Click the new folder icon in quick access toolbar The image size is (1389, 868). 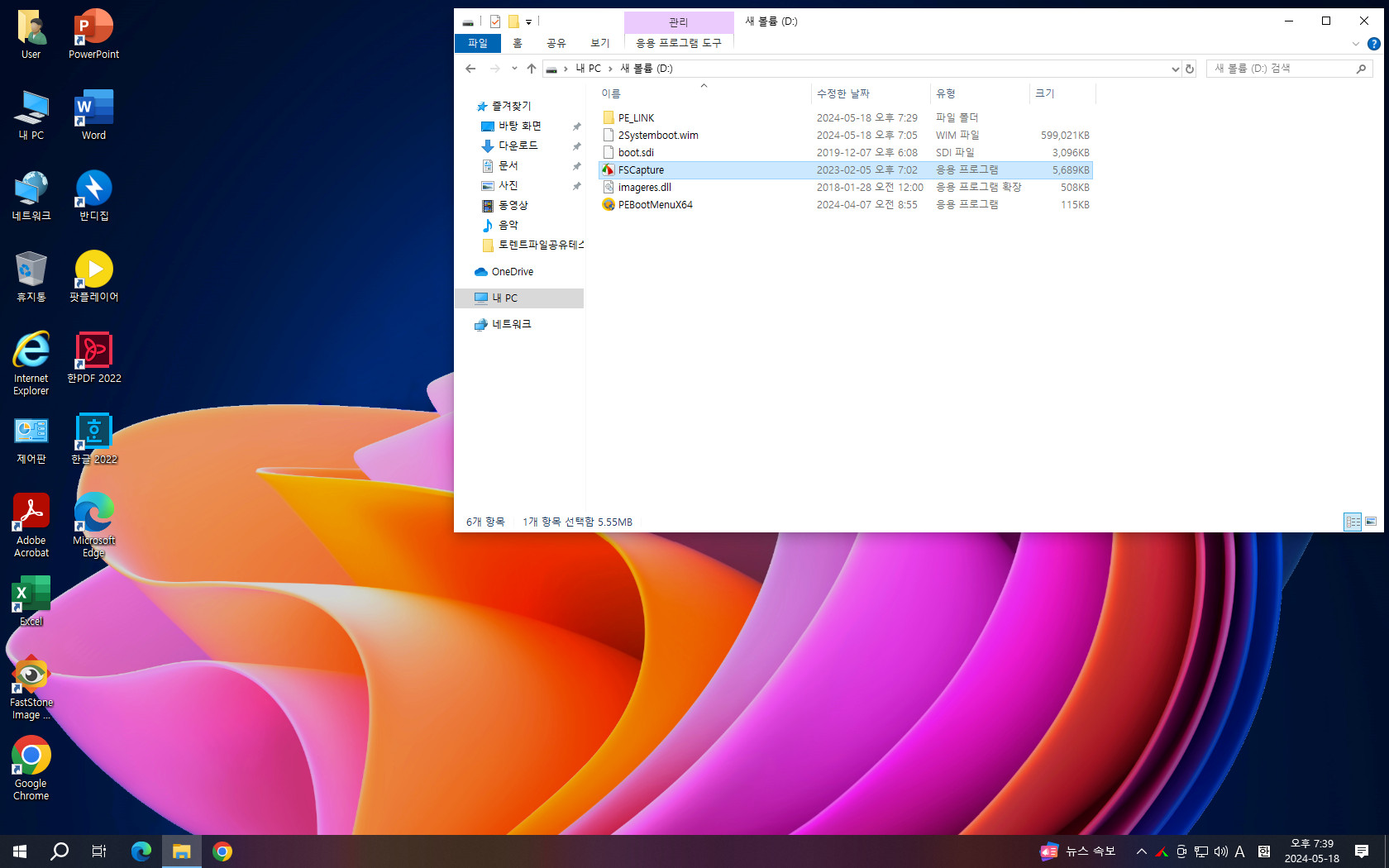pyautogui.click(x=513, y=21)
